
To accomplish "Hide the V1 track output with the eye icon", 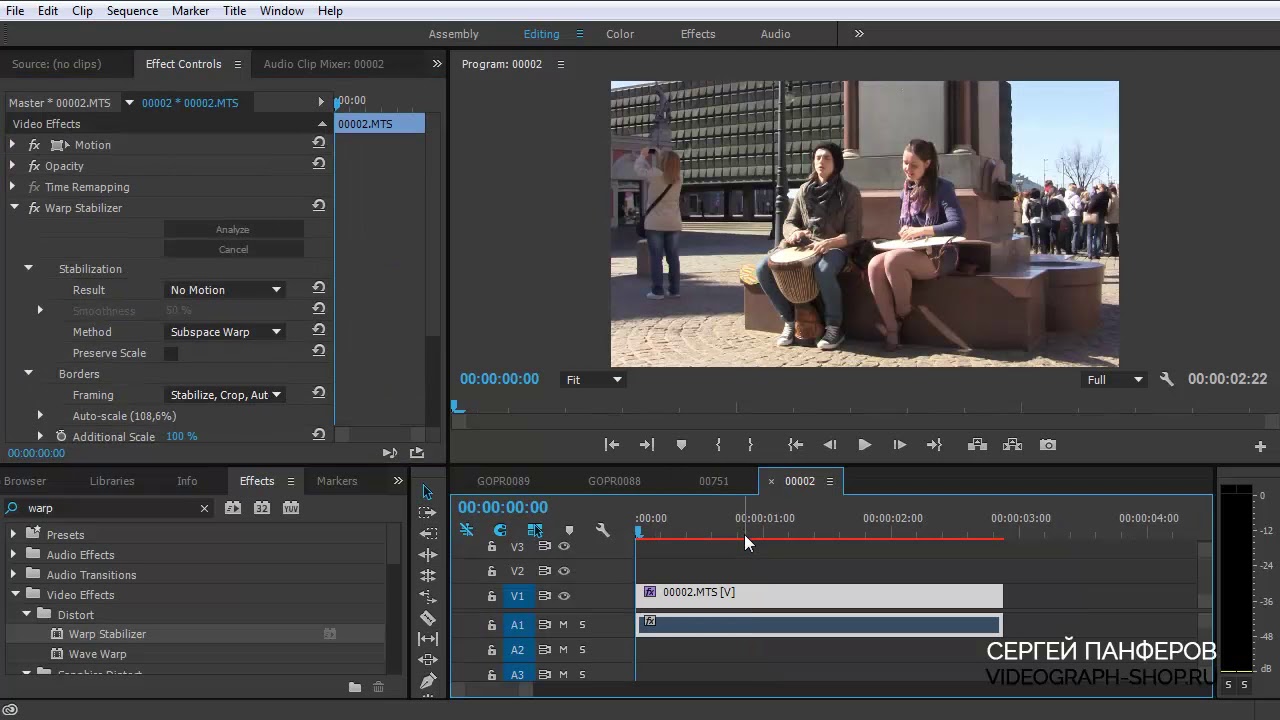I will click(564, 596).
